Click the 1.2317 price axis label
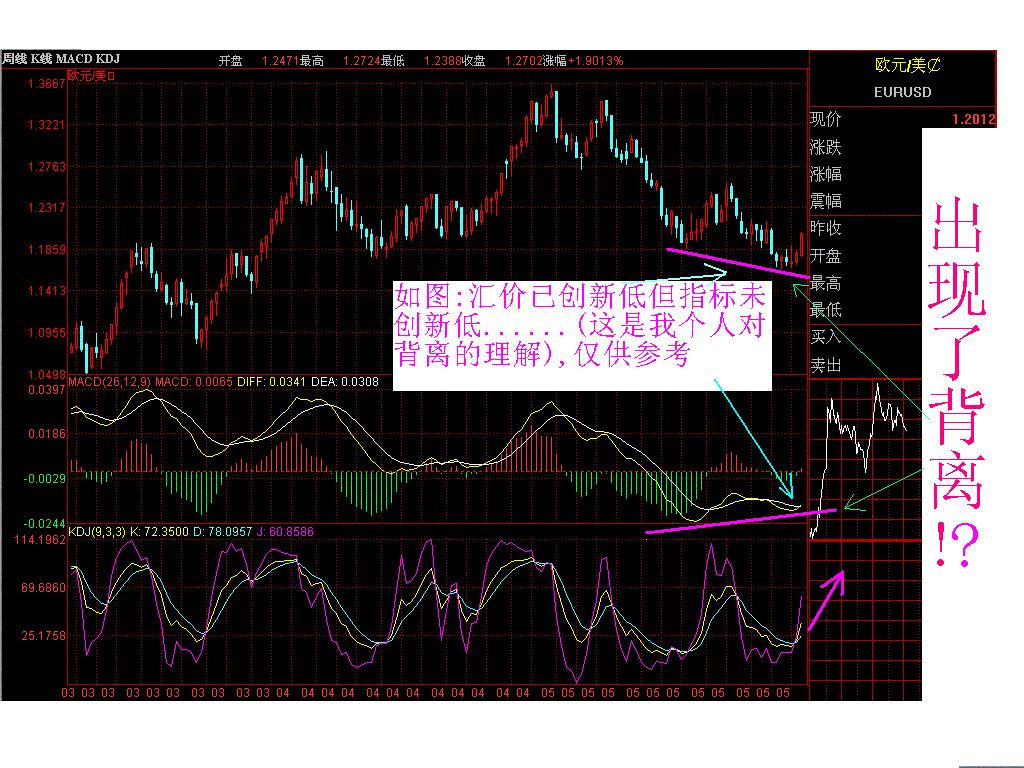Viewport: 1024px width, 768px height. (x=46, y=208)
